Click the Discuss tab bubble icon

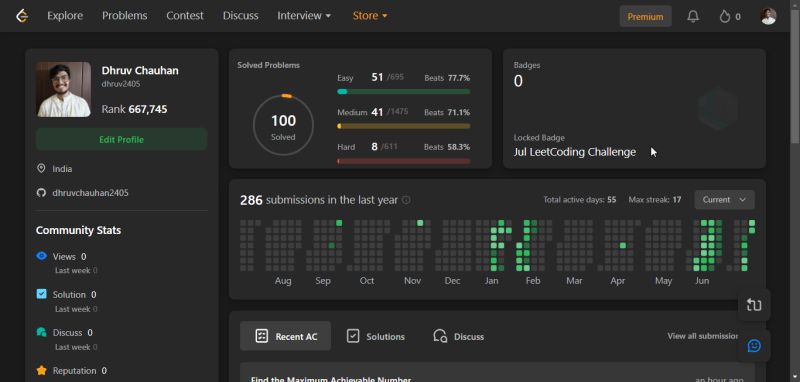pos(440,336)
